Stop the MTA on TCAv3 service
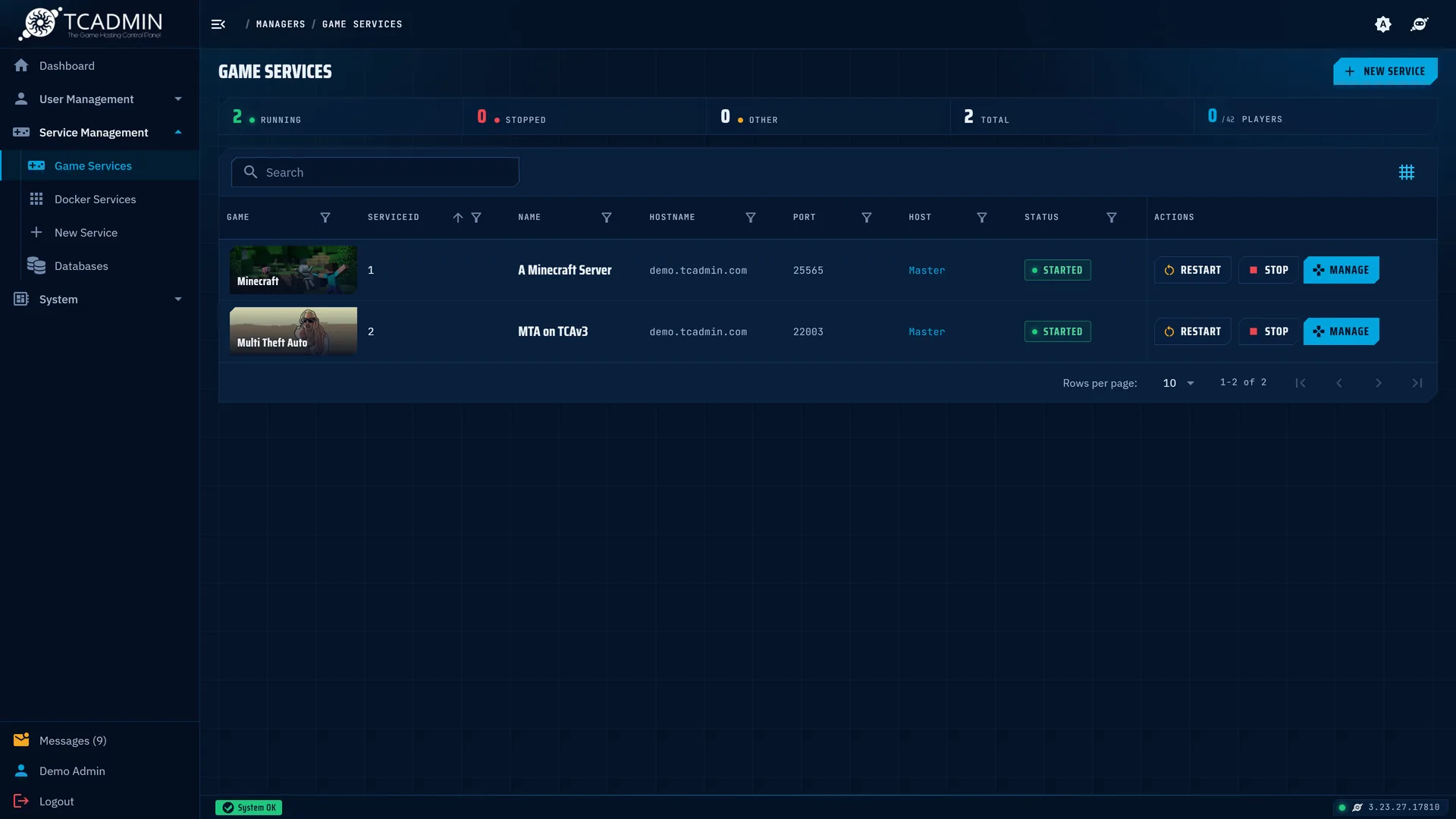This screenshot has height=819, width=1456. [1269, 331]
